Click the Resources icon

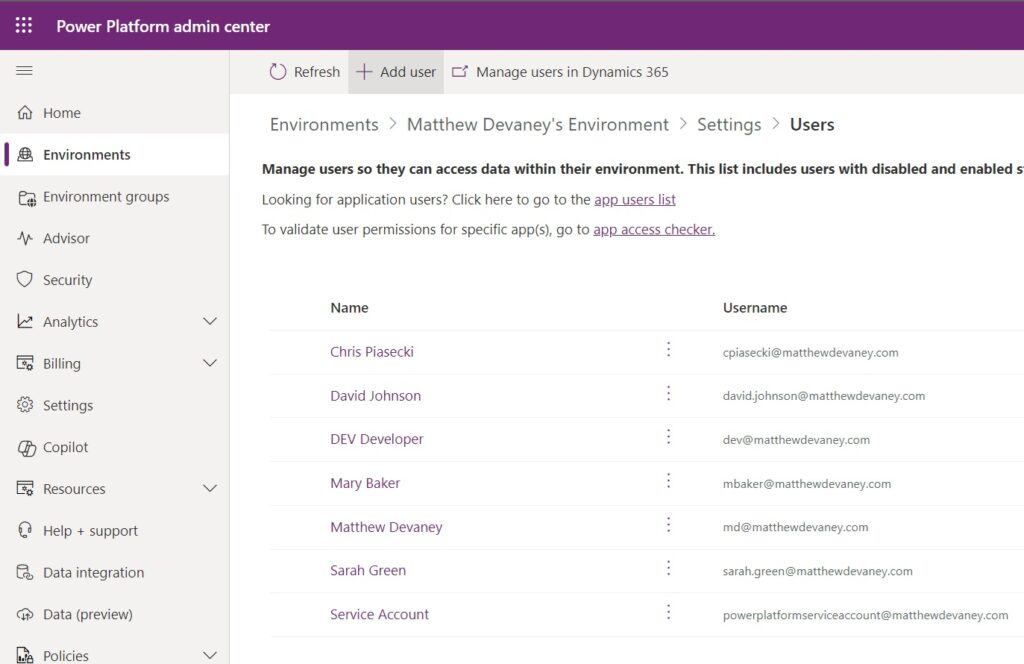coord(25,488)
